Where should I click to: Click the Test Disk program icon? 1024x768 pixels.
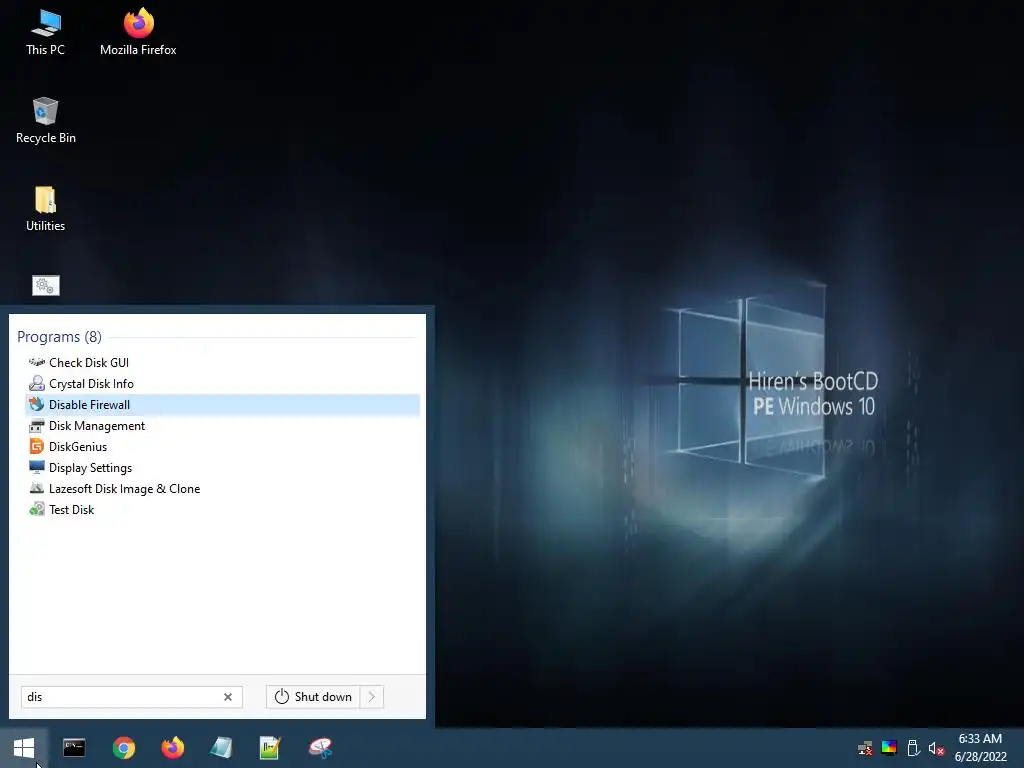tap(37, 509)
